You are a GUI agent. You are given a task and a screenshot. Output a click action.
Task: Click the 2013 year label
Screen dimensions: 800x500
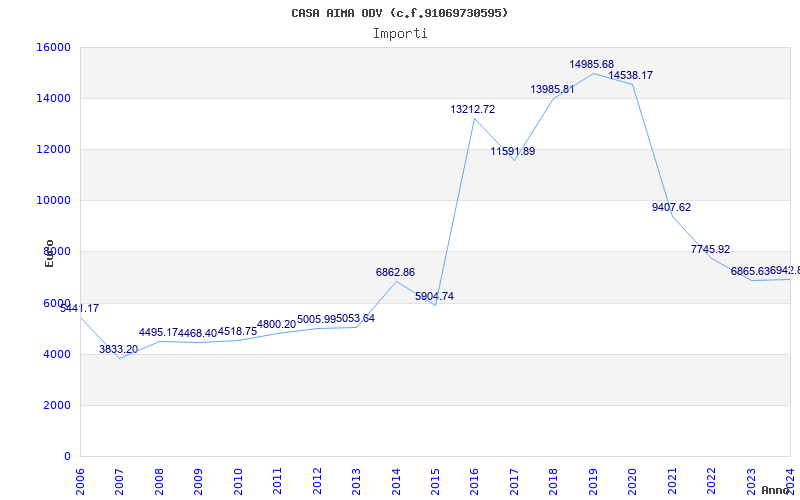tap(356, 481)
